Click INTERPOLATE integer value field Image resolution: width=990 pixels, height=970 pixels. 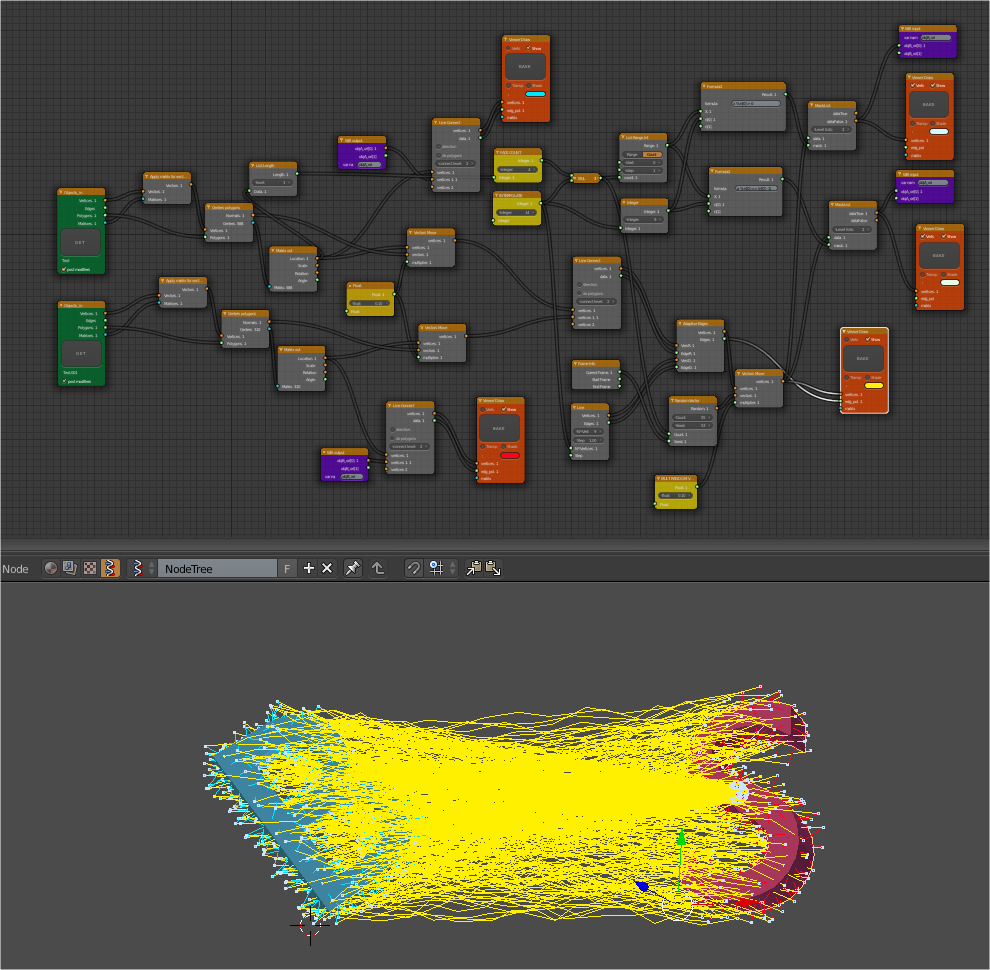(515, 212)
